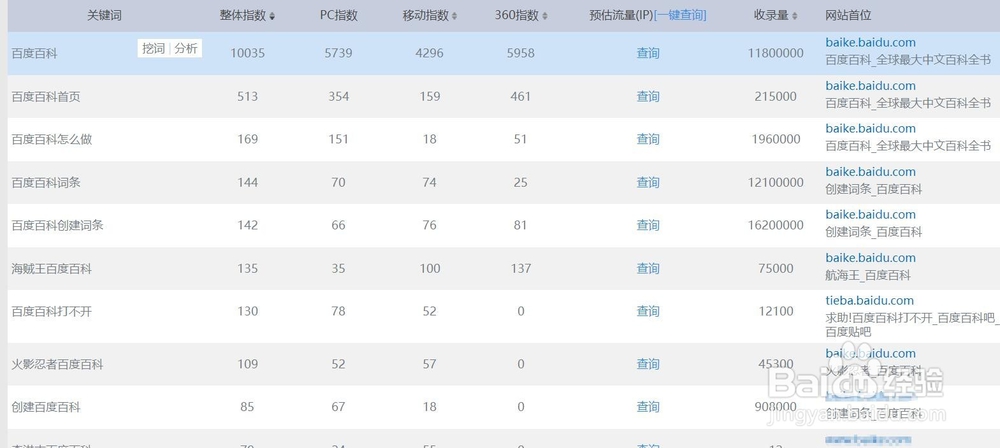Viewport: 1000px width, 448px height.
Task: Click 挖词 button on 百度百科 row
Action: pyautogui.click(x=153, y=49)
